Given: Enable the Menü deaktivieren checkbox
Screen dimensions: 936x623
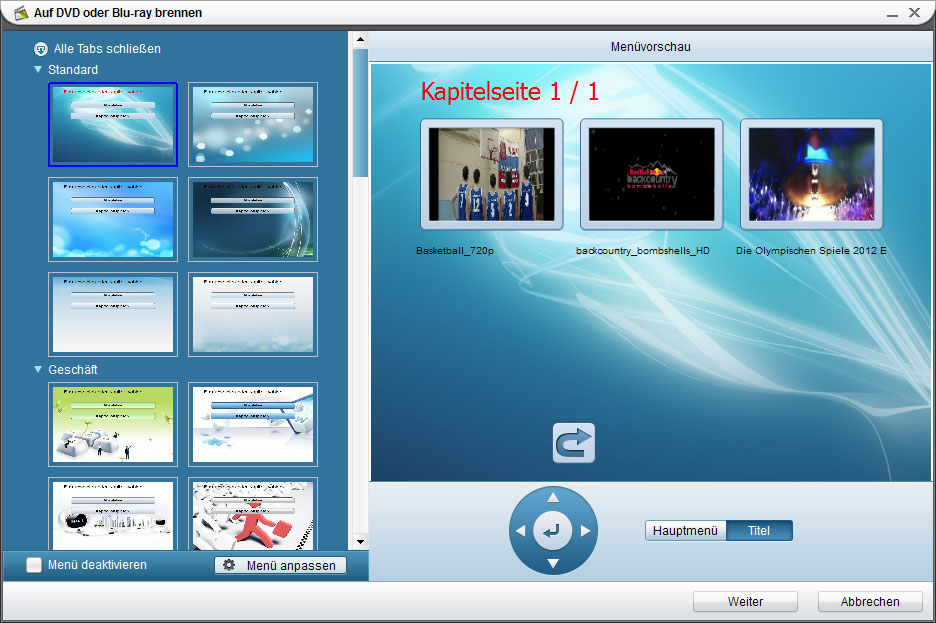Looking at the screenshot, I should coord(34,565).
